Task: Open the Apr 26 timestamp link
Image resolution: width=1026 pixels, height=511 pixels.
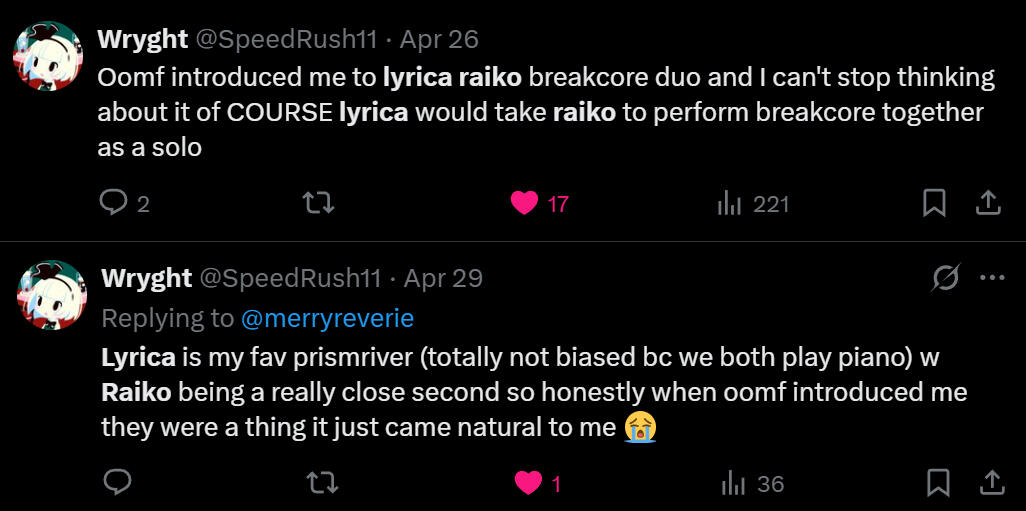Action: coord(439,39)
